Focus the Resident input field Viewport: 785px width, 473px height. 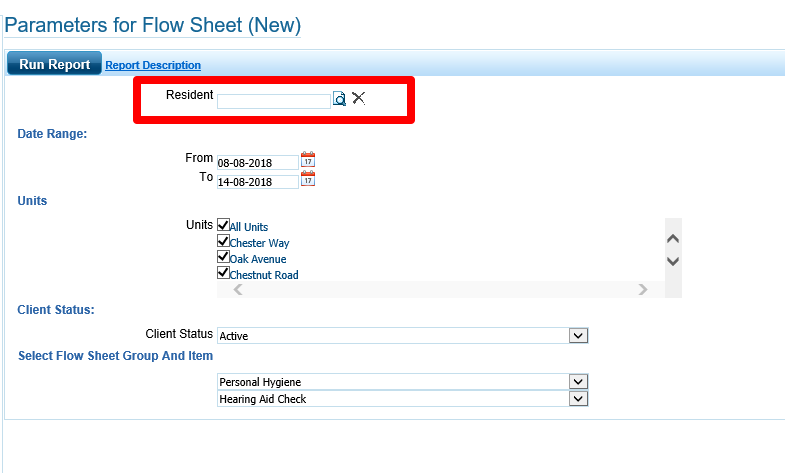pyautogui.click(x=274, y=101)
